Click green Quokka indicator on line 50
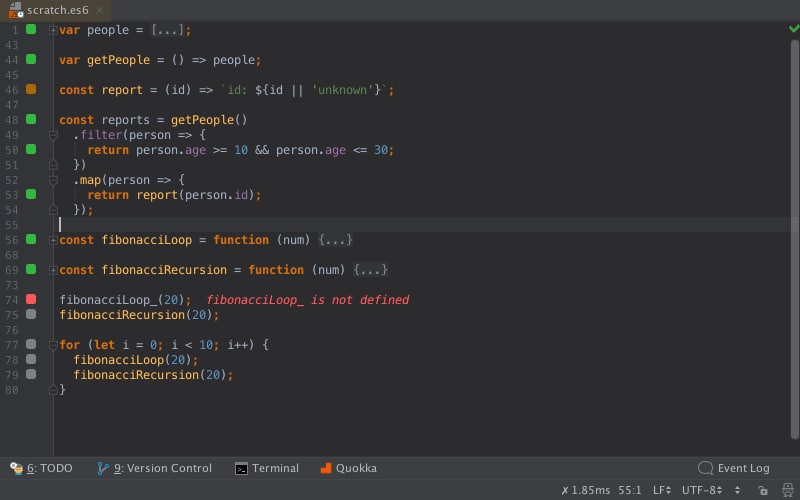The image size is (800, 500). pos(31,149)
